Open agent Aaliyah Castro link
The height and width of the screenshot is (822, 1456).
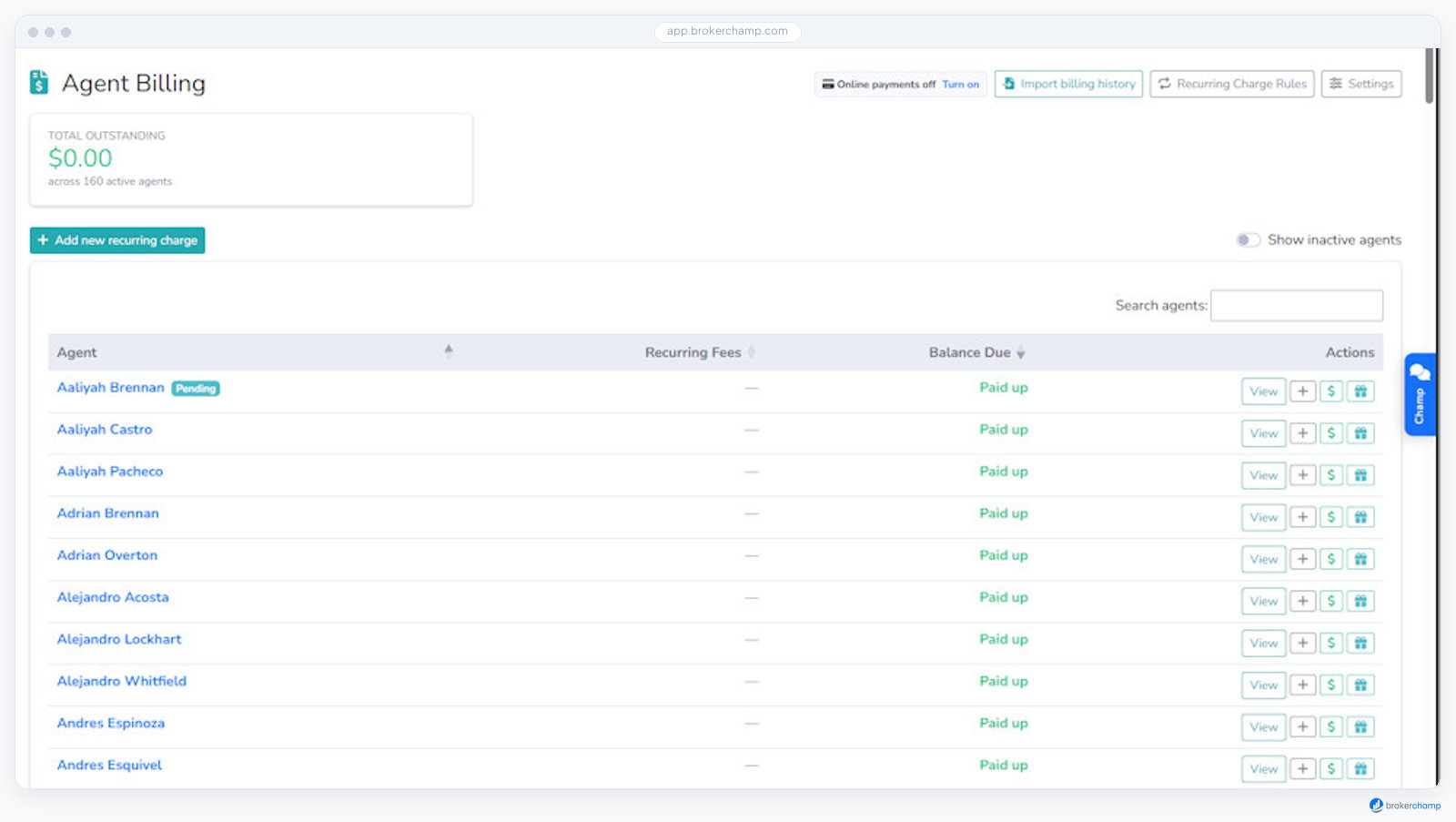pos(105,430)
